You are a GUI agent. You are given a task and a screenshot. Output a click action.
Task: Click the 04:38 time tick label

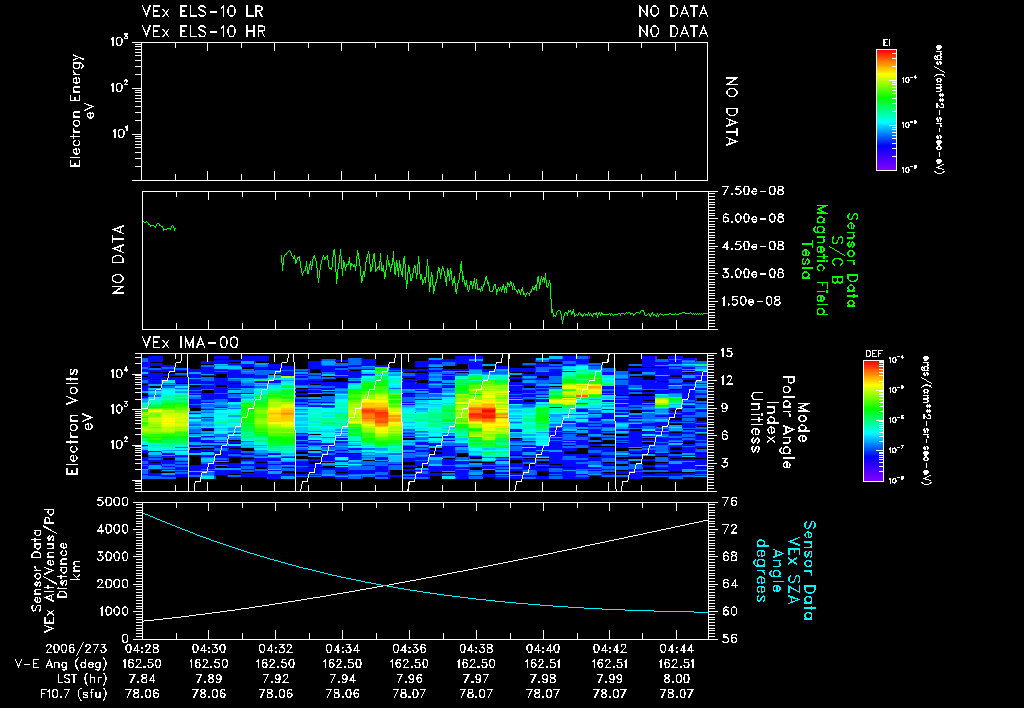(x=476, y=649)
